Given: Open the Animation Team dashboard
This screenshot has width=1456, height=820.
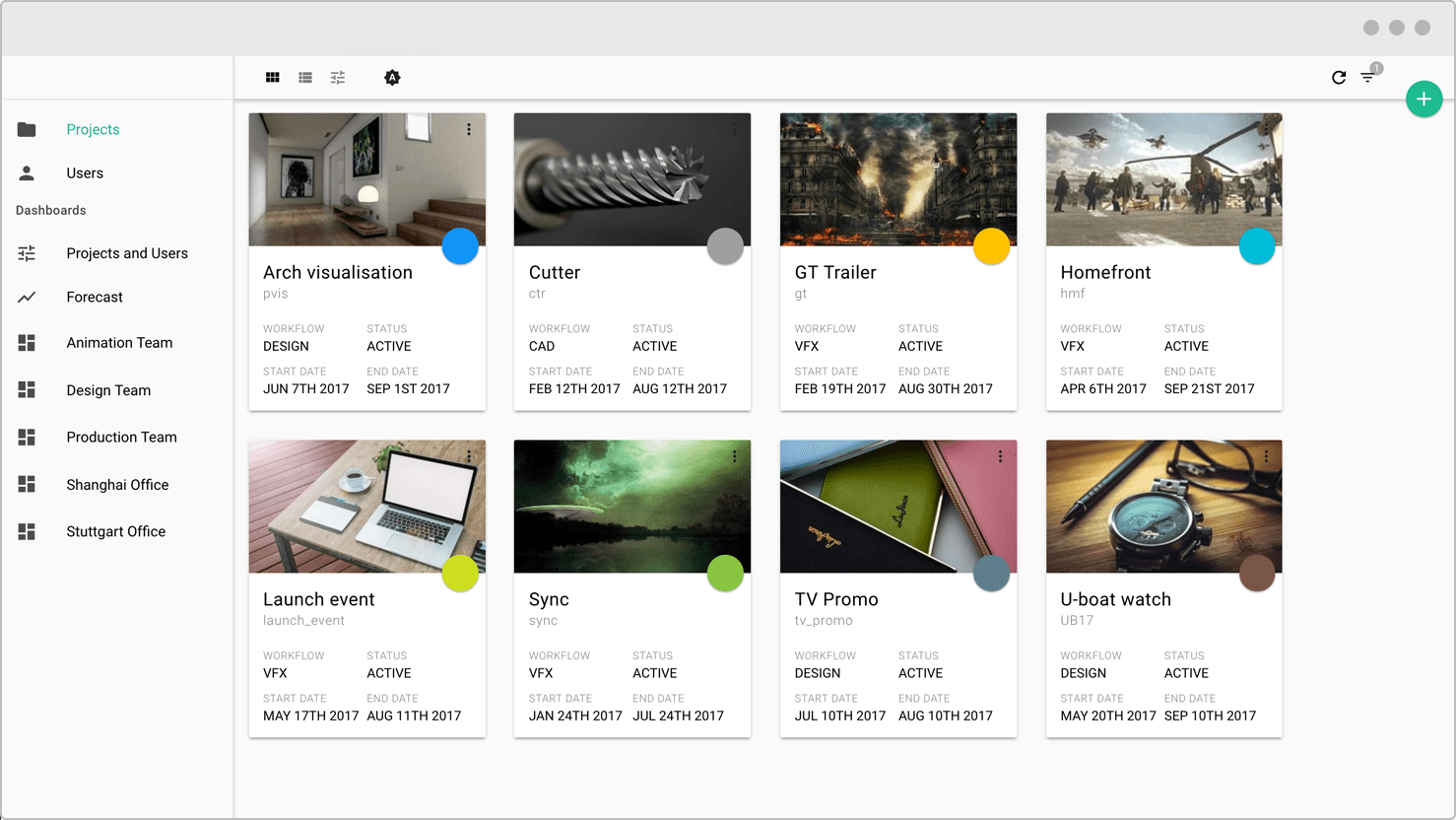Looking at the screenshot, I should click(119, 343).
